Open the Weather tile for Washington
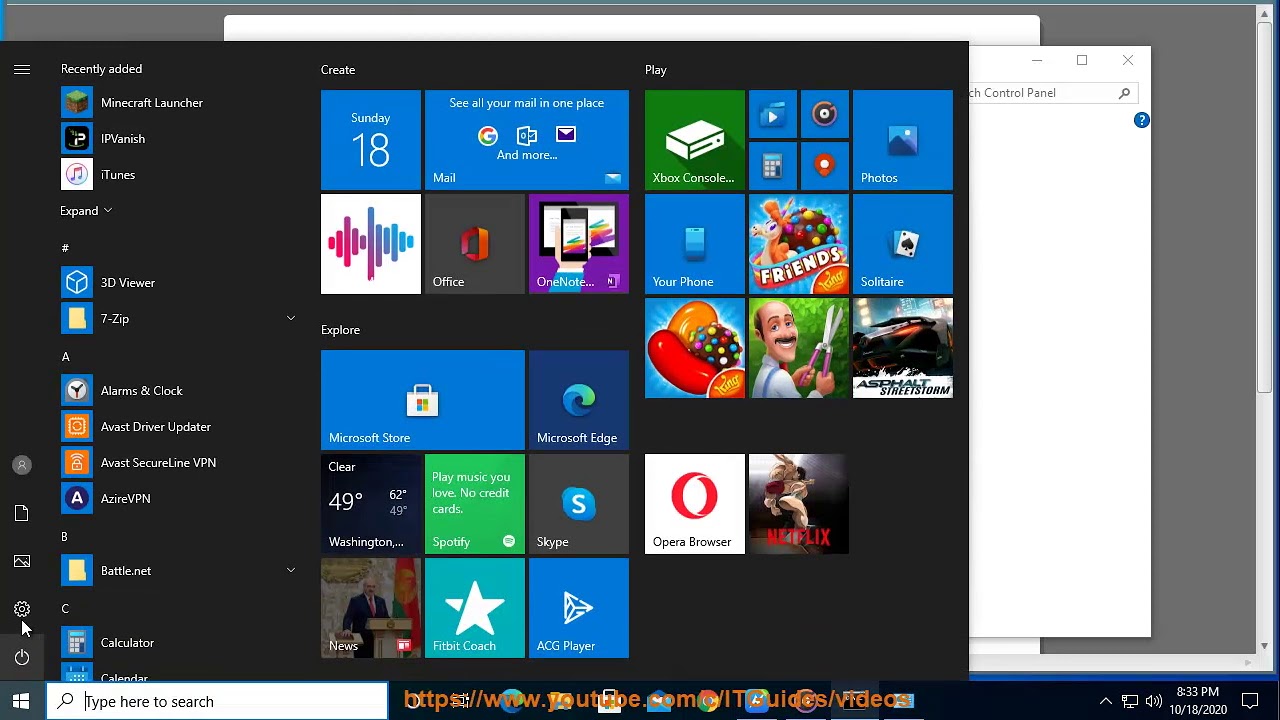1280x720 pixels. click(371, 504)
